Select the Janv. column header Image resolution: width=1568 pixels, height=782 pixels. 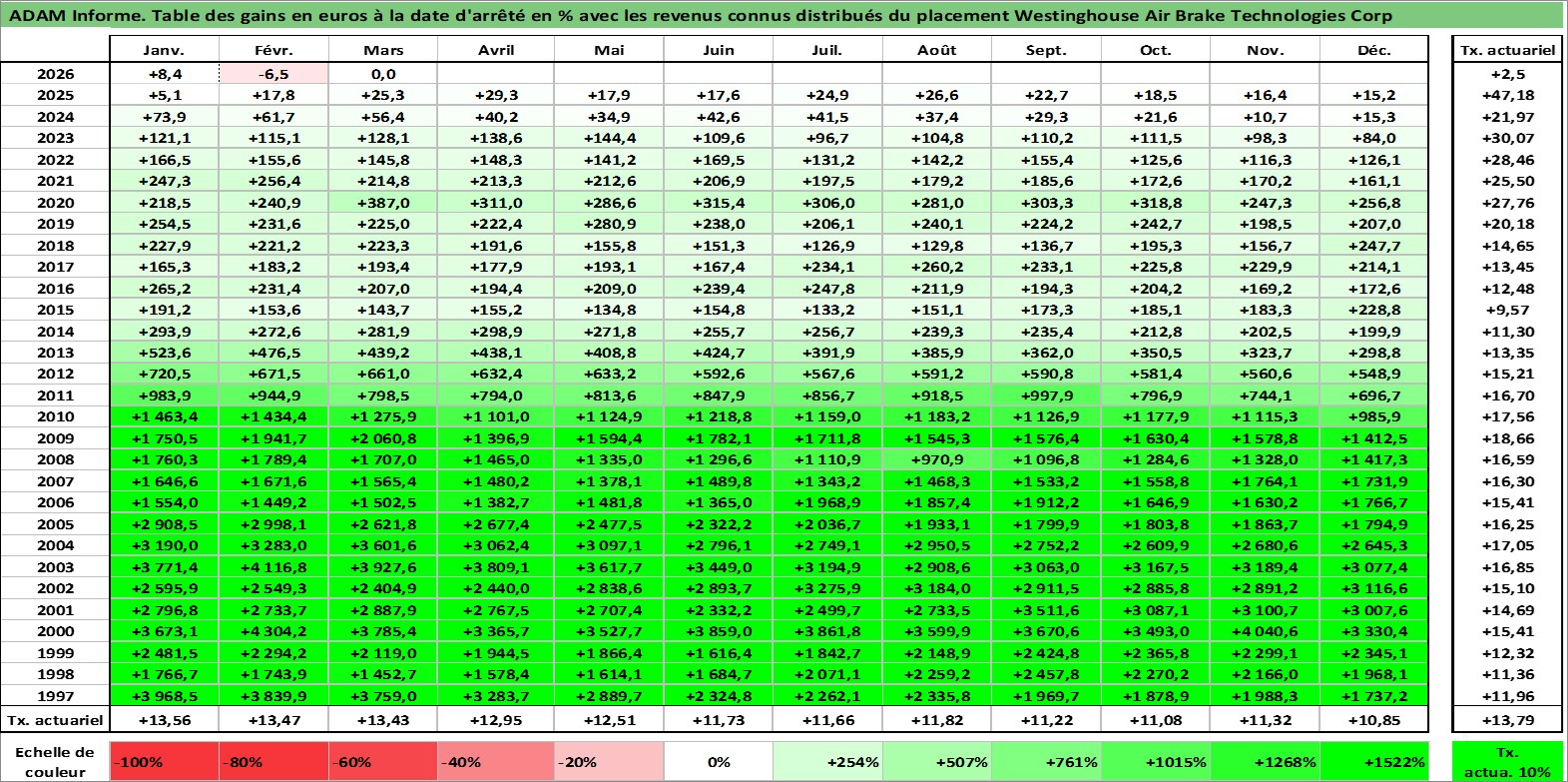164,50
